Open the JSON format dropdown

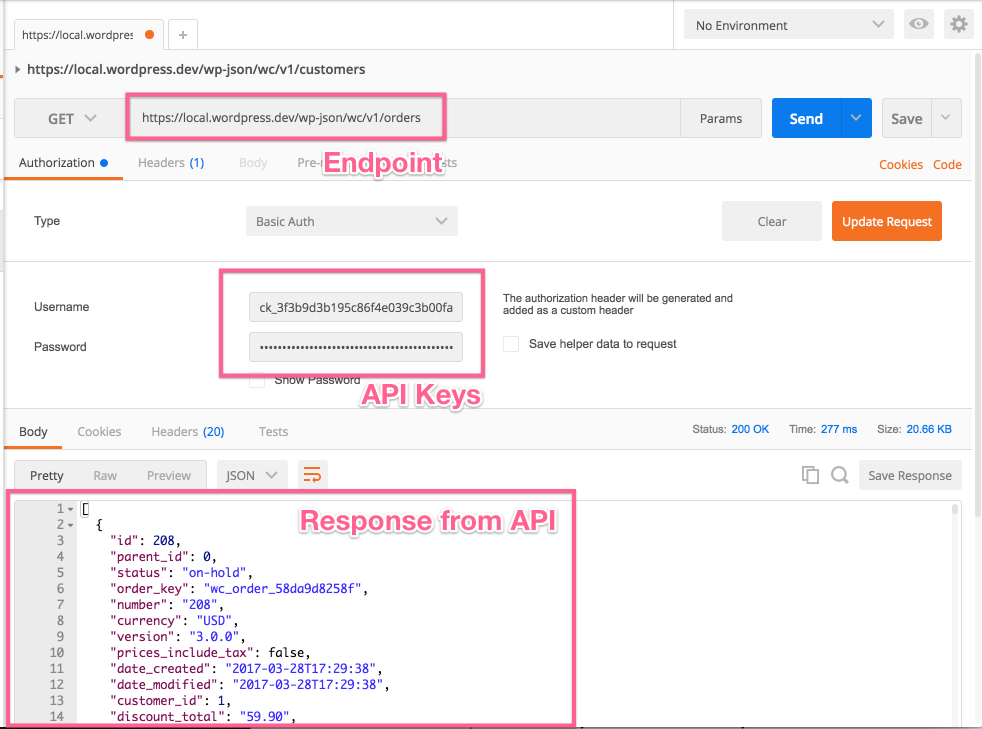[252, 475]
